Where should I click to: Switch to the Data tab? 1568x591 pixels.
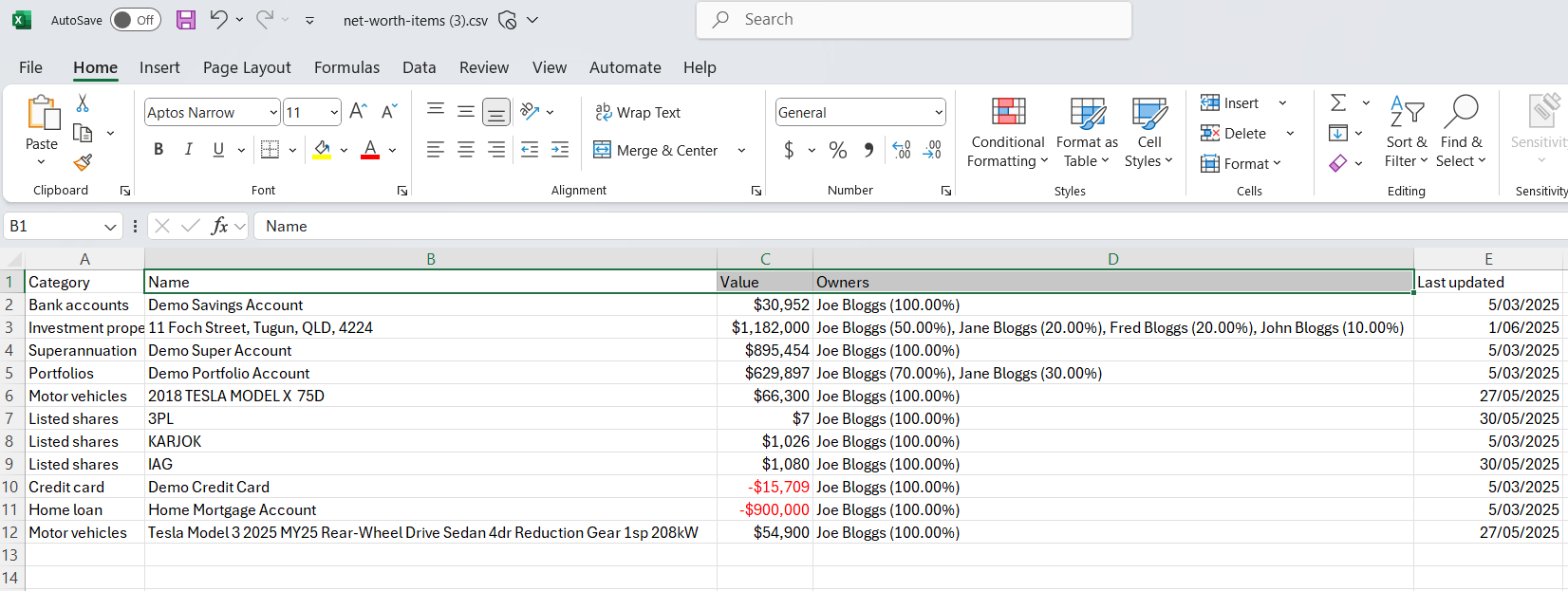tap(419, 67)
